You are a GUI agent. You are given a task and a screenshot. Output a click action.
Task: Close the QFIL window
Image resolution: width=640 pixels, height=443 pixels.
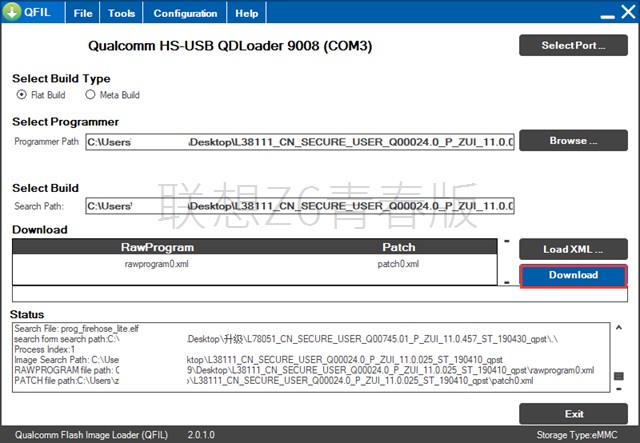pyautogui.click(x=628, y=12)
